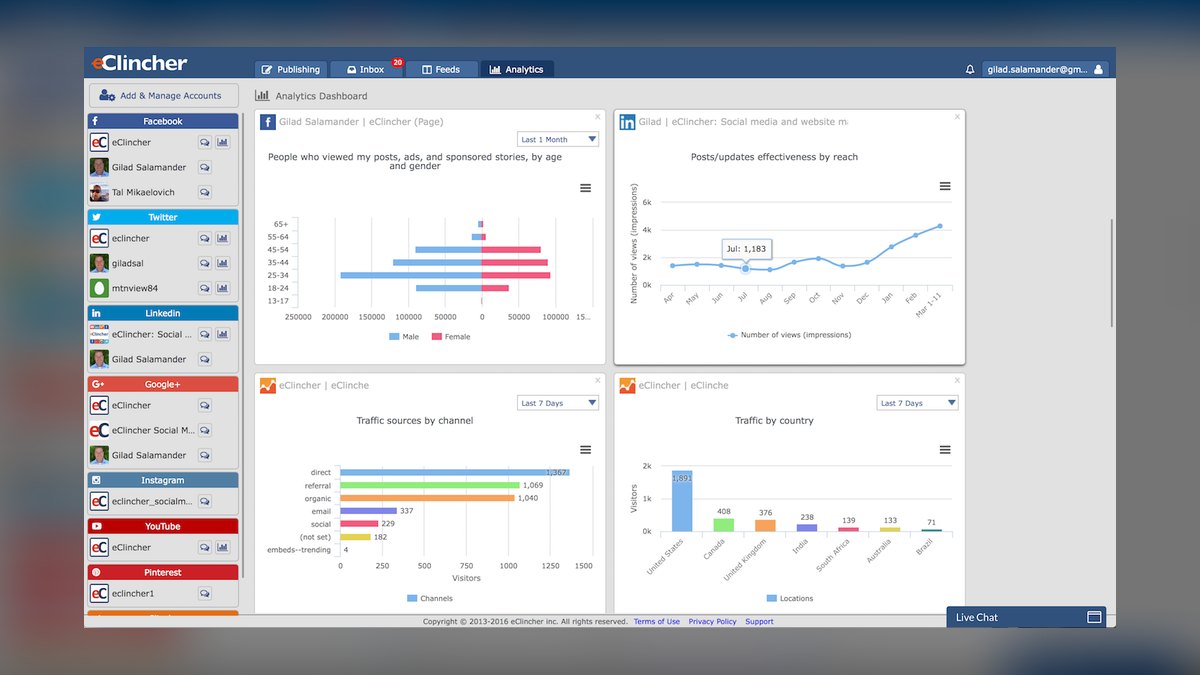Switch to the Feeds tab

[x=441, y=69]
